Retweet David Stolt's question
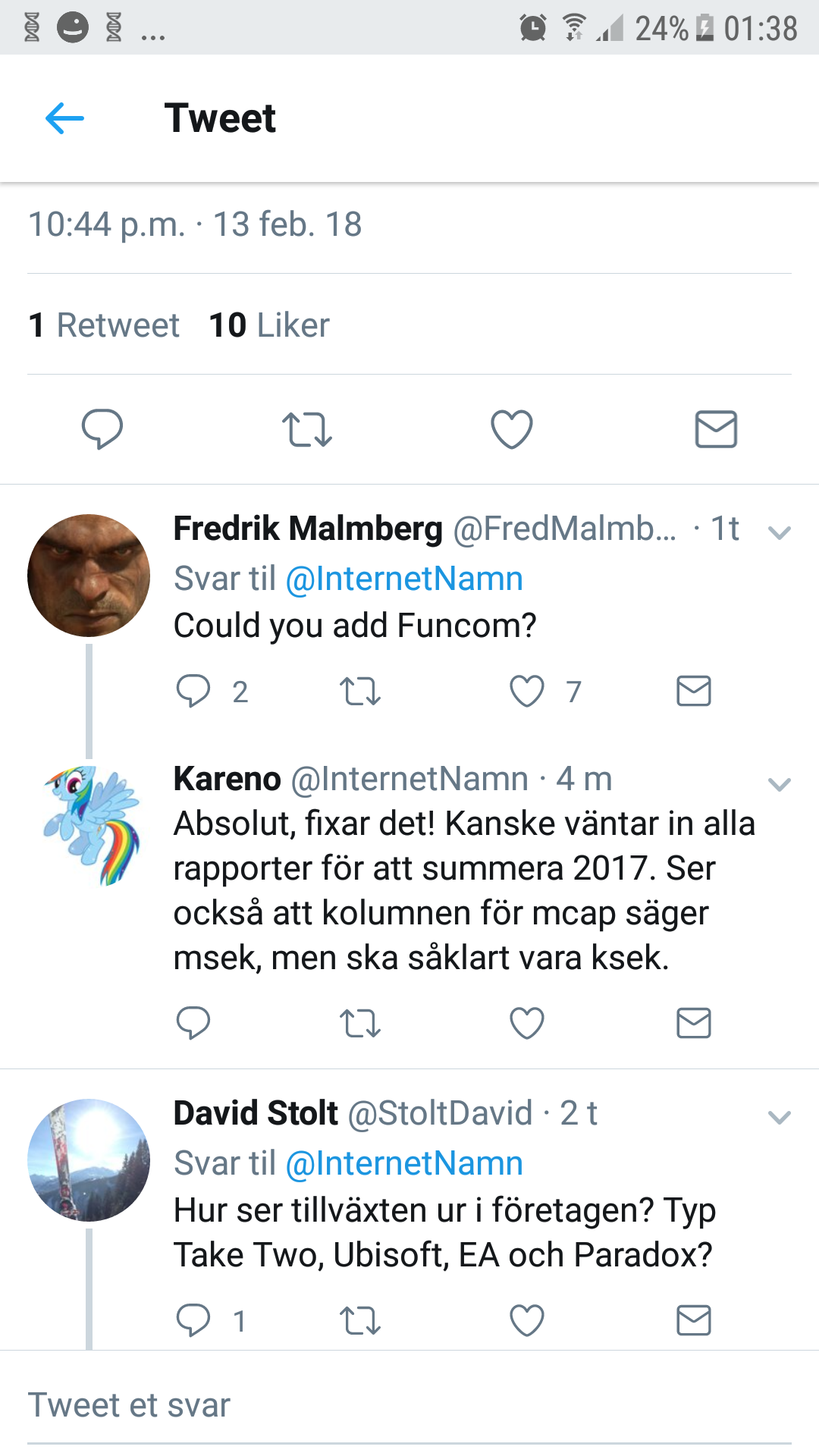The height and width of the screenshot is (1456, 819). click(x=360, y=1321)
